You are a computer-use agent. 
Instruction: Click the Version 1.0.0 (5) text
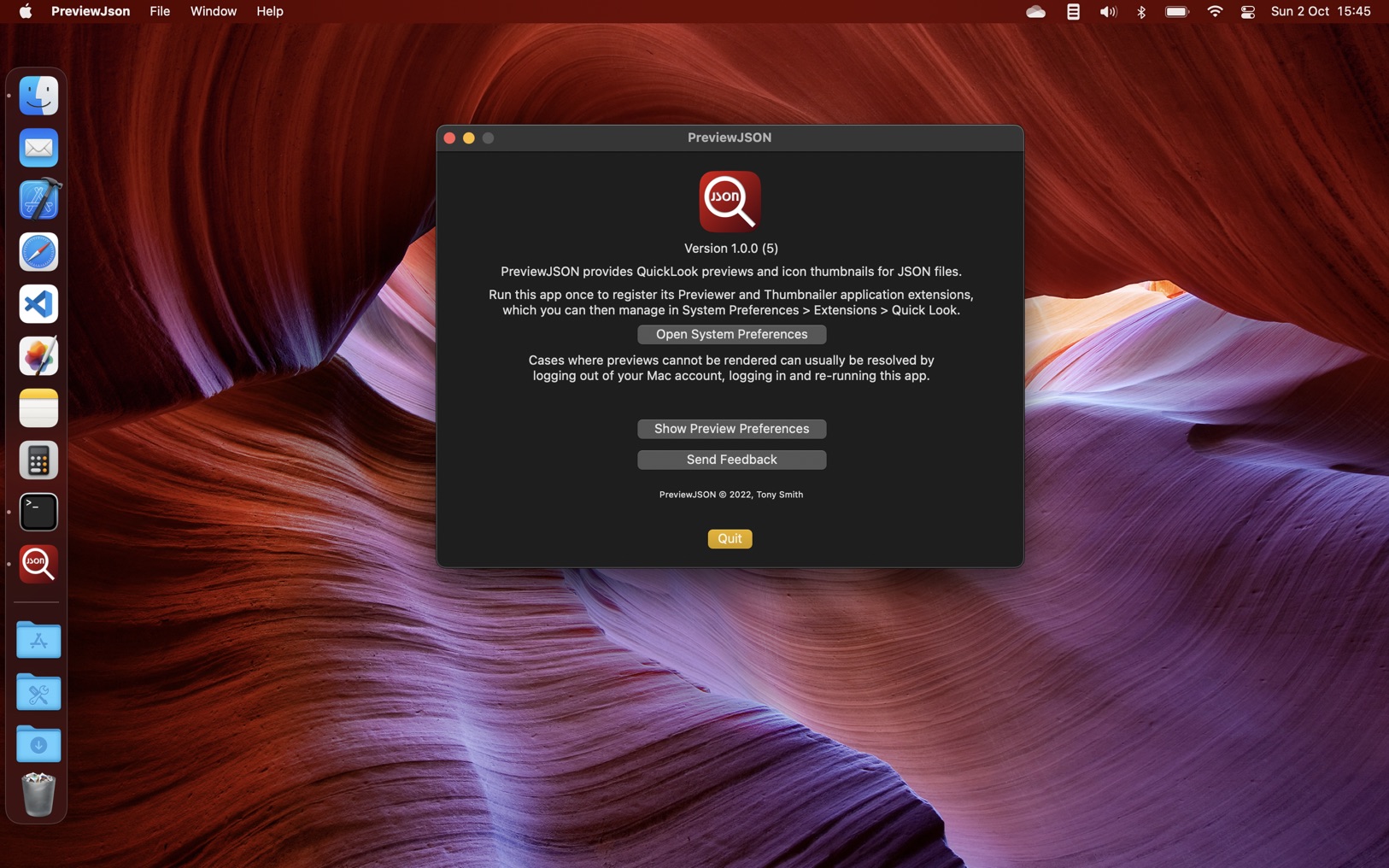click(x=731, y=249)
